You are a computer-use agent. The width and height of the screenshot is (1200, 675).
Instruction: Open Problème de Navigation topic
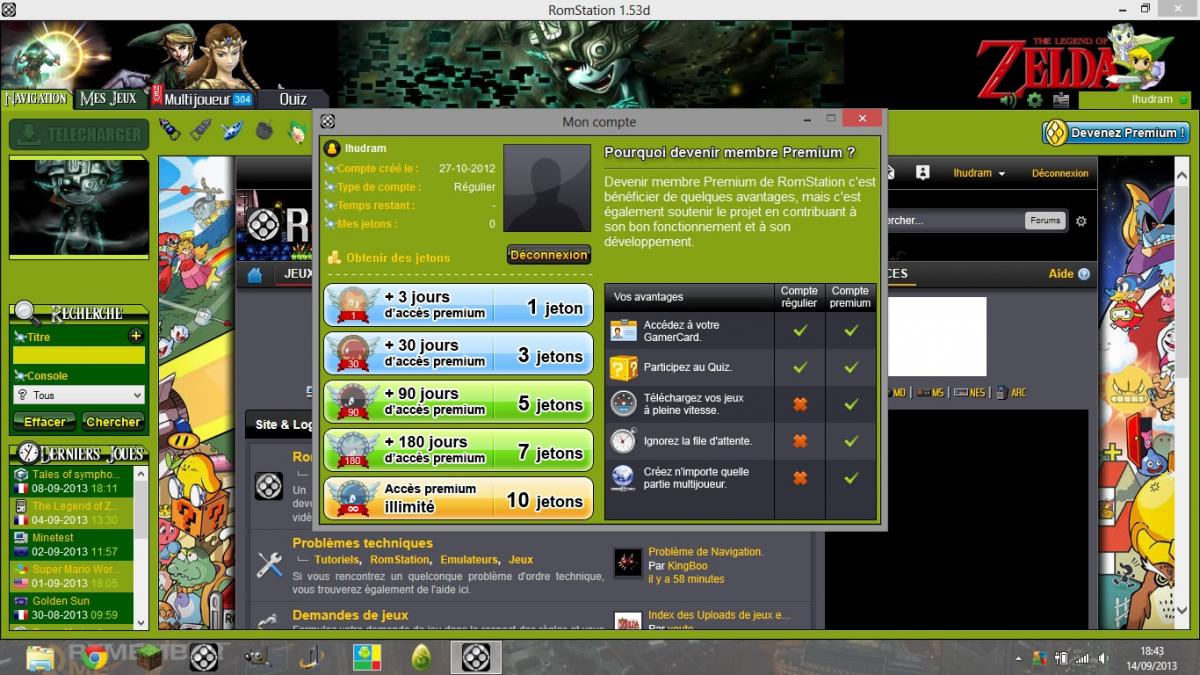click(x=705, y=552)
